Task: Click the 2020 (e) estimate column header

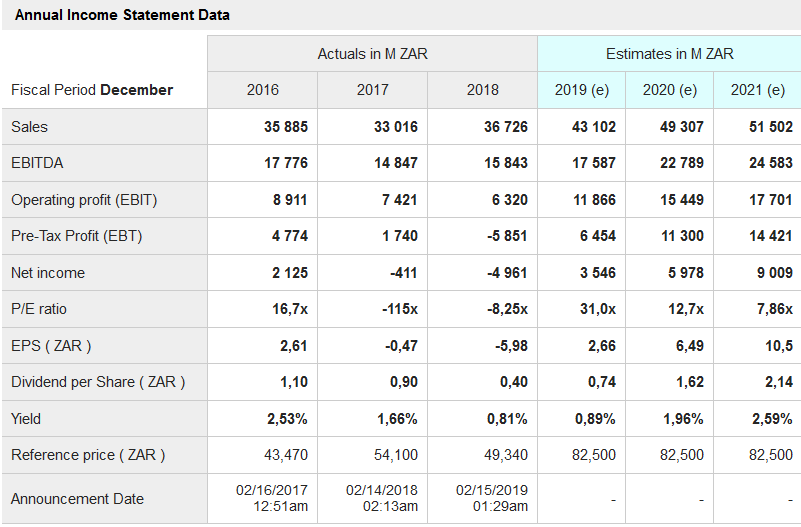Action: tap(670, 90)
